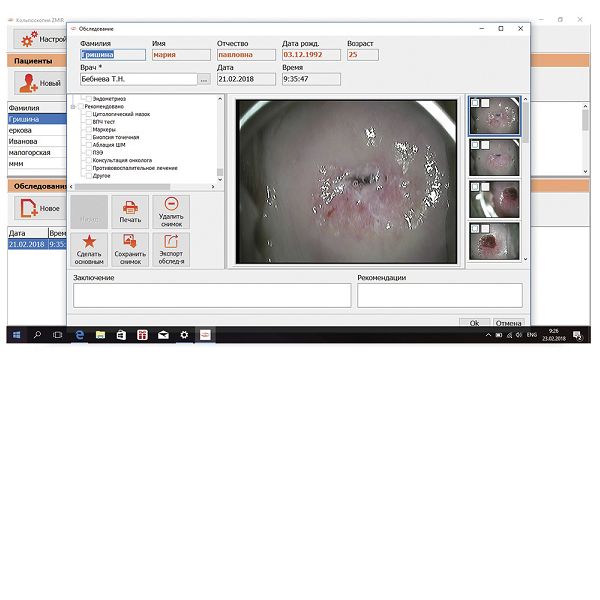Open the volume speaker tray icon
This screenshot has height=600, width=600.
point(519,335)
